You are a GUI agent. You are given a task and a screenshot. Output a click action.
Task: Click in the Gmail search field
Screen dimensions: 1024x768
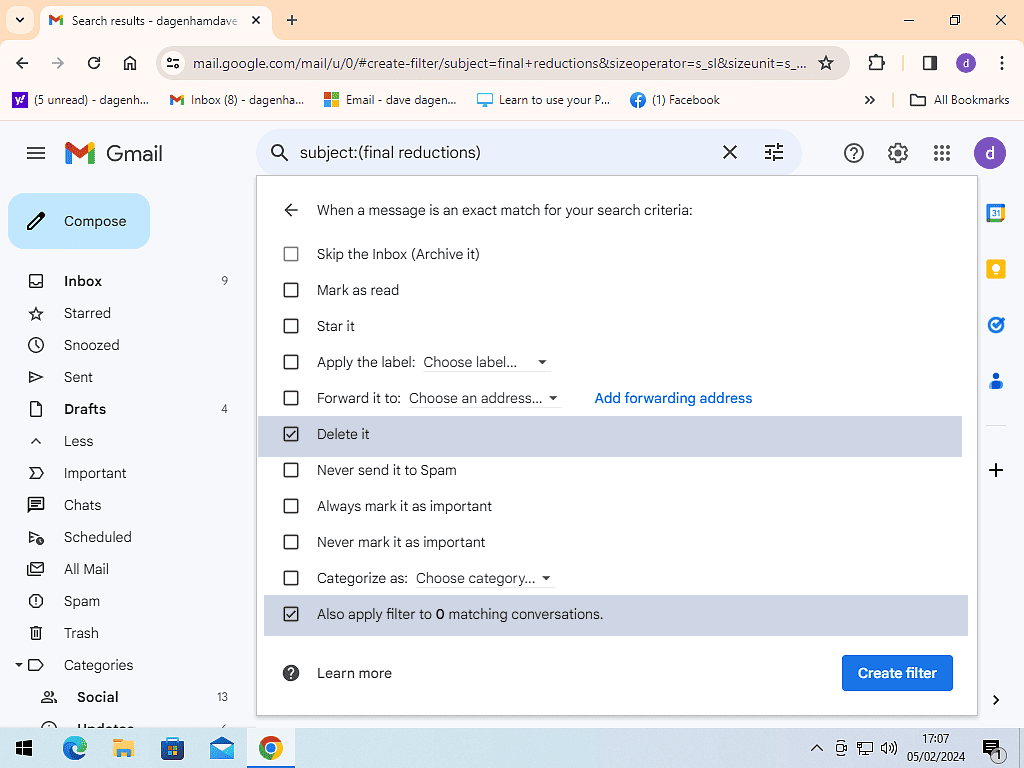(x=500, y=152)
